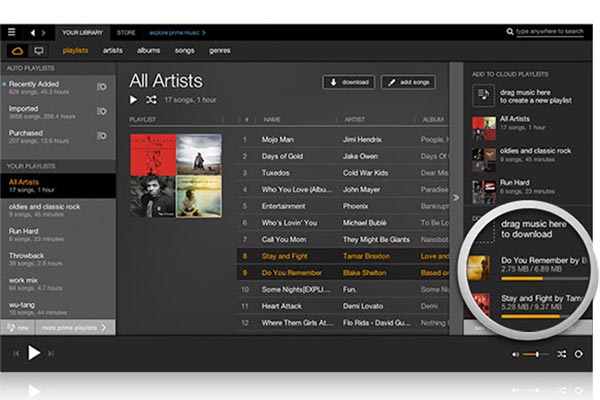The image size is (600, 400).
Task: Select the song Mojo Man
Action: [x=278, y=140]
